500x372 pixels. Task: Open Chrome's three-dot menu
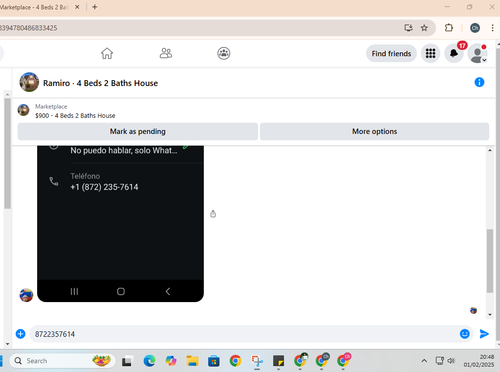492,28
